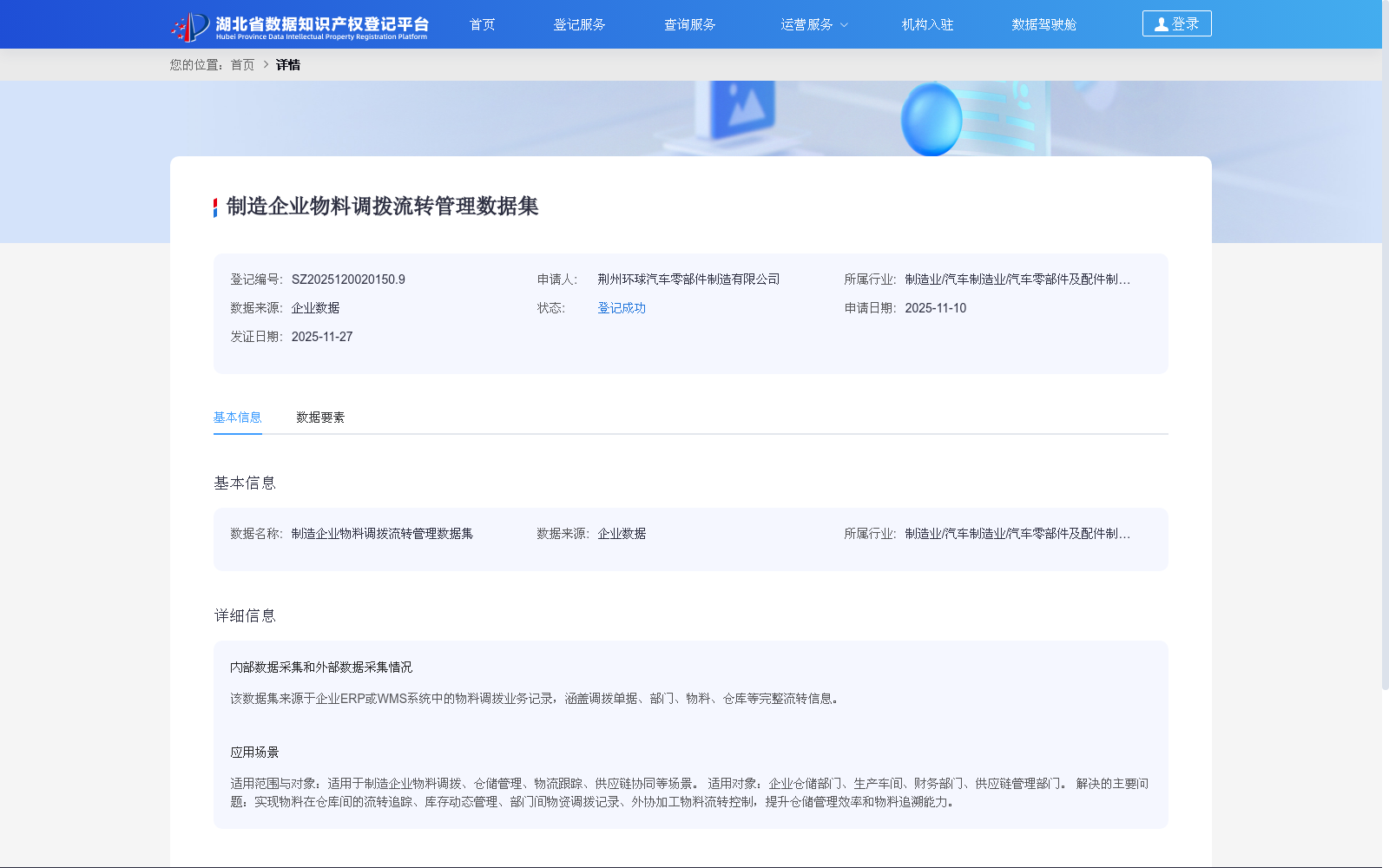Screen dimensions: 1389x868
Task: Click applicant 荆州环球汽车零部件制造有限公司
Action: click(688, 279)
